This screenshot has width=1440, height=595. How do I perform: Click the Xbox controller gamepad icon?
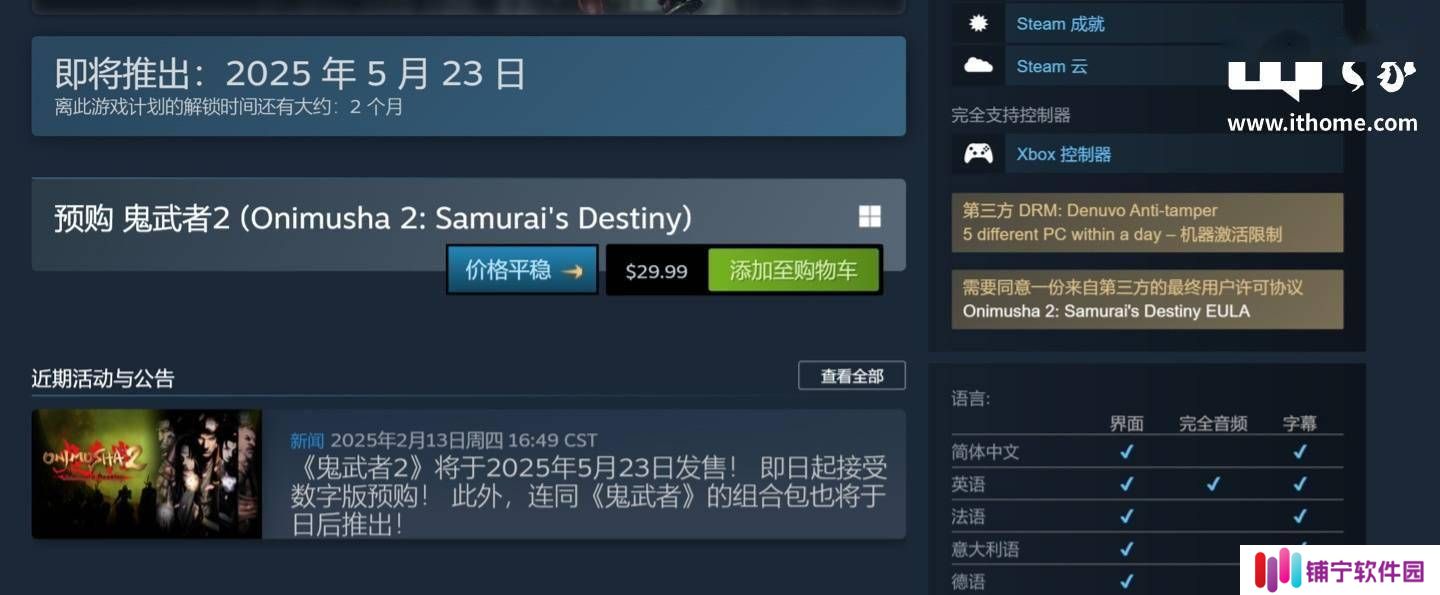click(x=978, y=153)
